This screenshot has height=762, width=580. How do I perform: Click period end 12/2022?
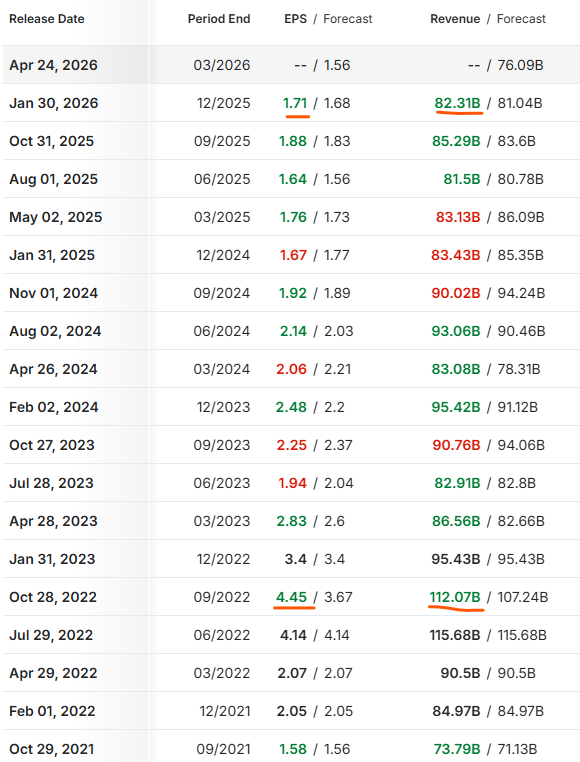pyautogui.click(x=223, y=559)
